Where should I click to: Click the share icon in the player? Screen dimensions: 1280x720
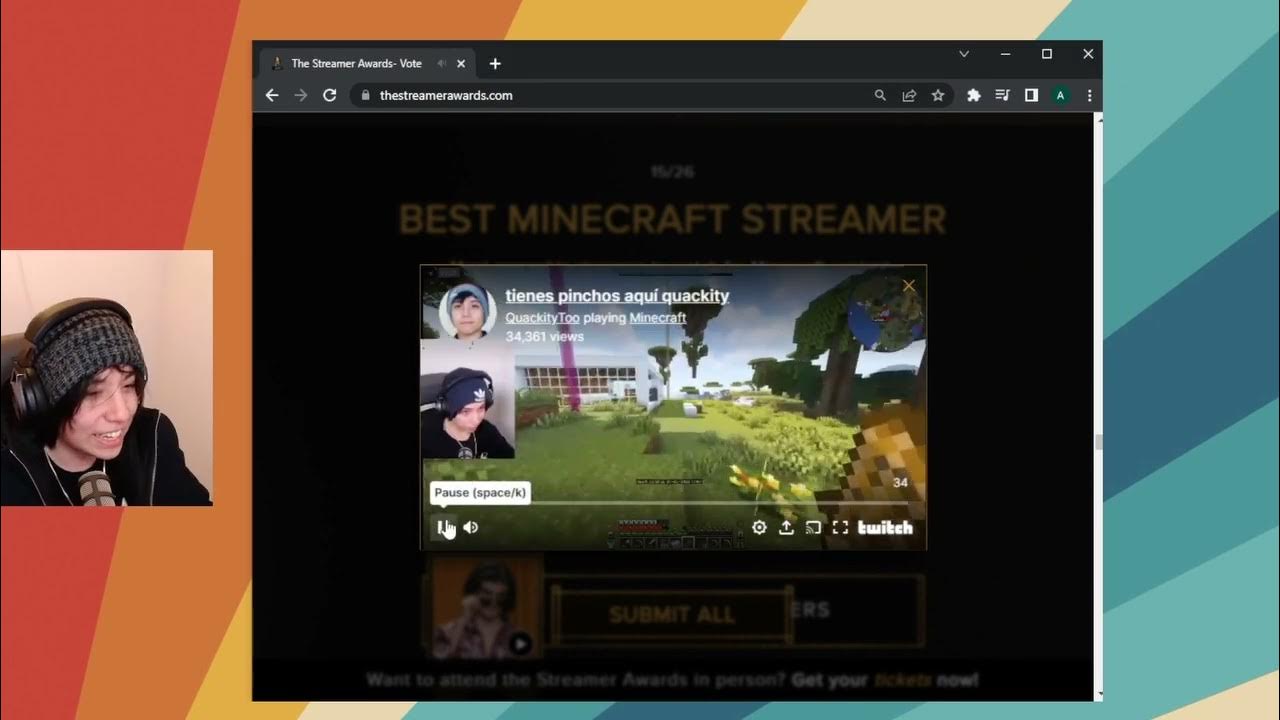pyautogui.click(x=786, y=527)
